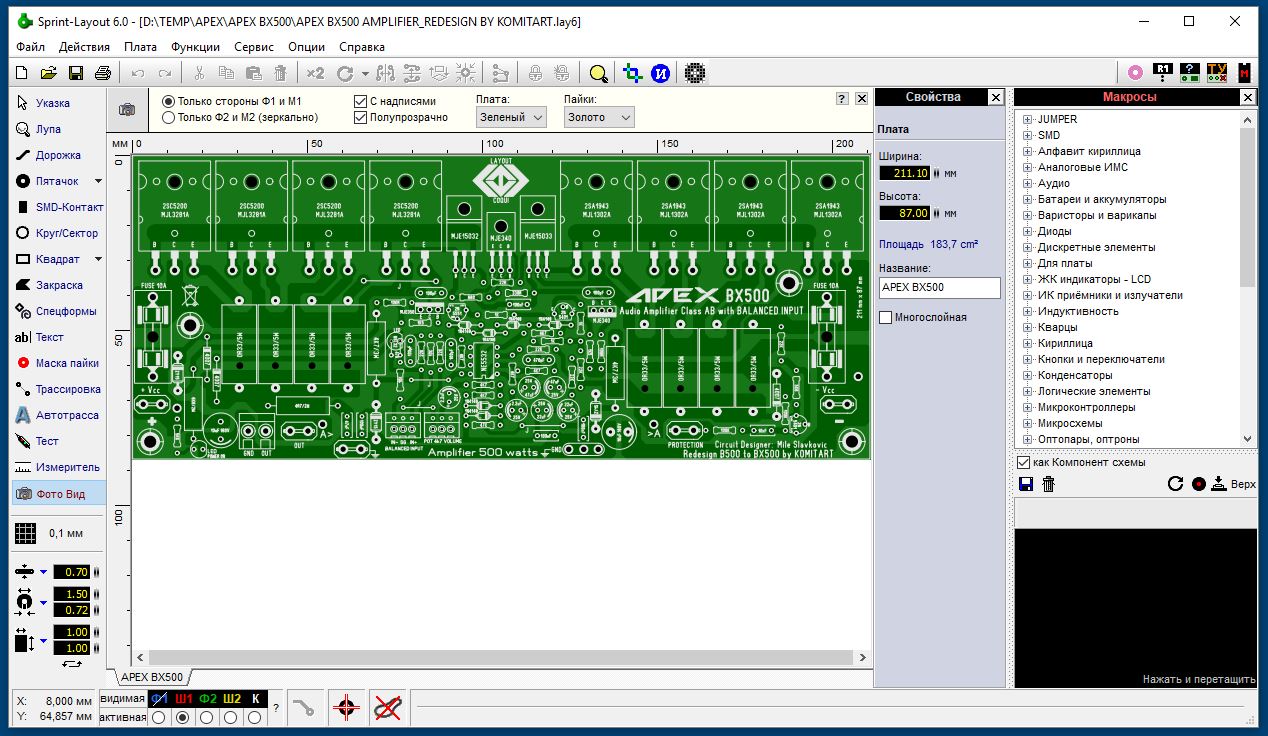
Task: Open a layout file via the folder icon
Action: click(x=48, y=73)
